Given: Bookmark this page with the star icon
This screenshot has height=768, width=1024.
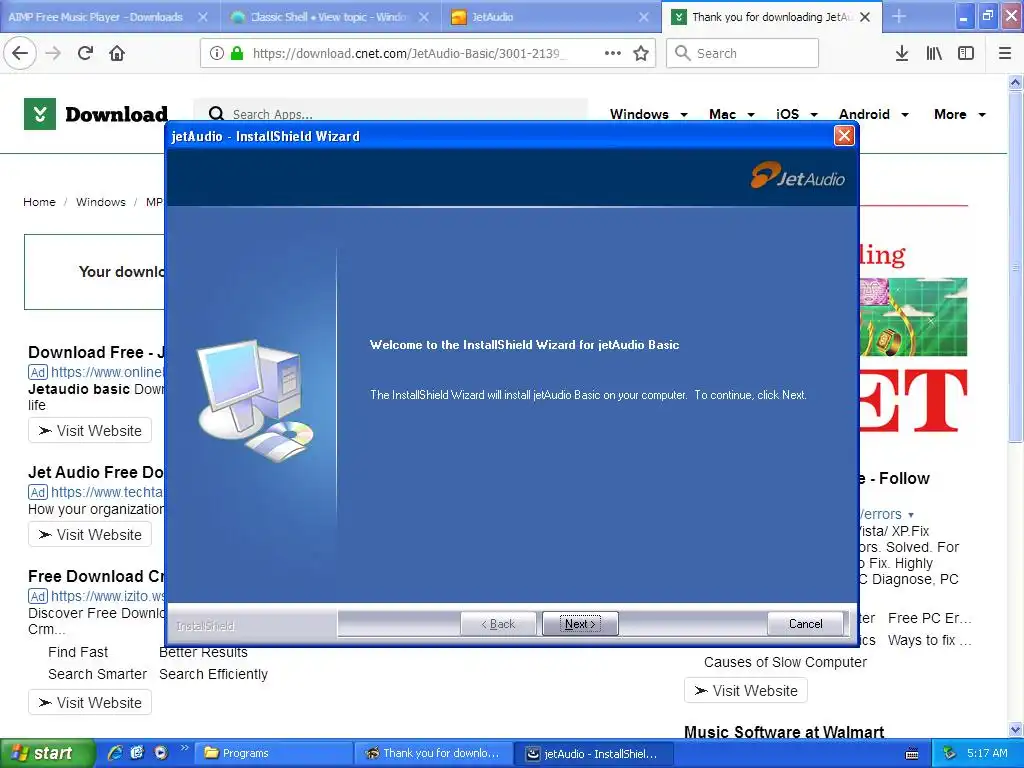Looking at the screenshot, I should tap(641, 53).
